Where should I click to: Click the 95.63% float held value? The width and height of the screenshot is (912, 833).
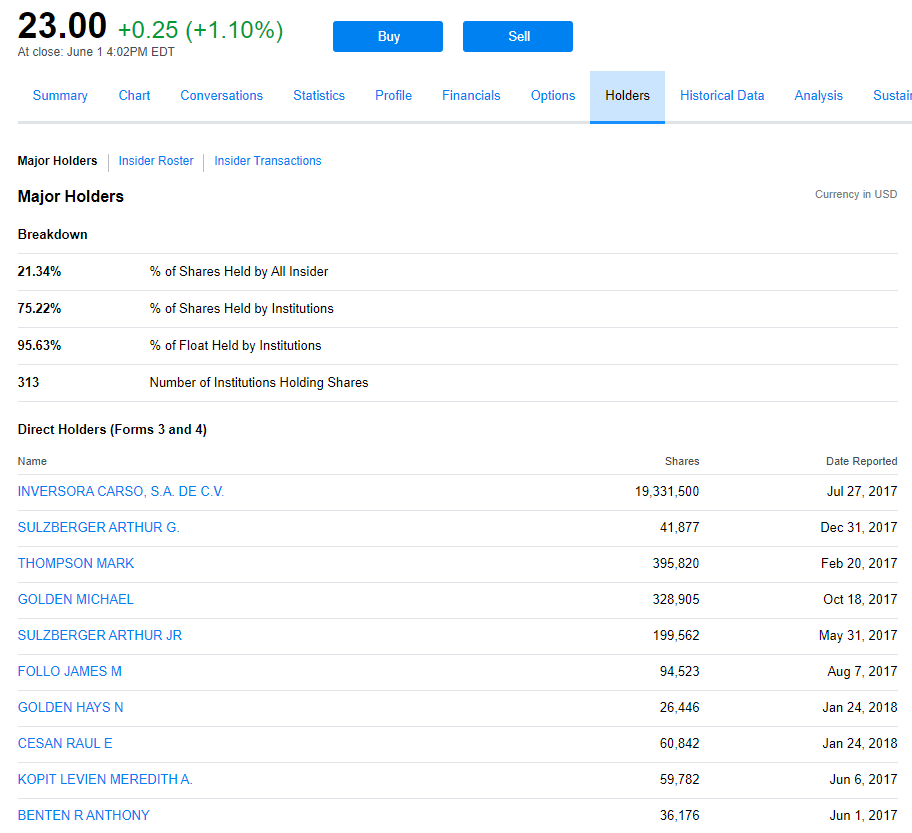coord(40,346)
